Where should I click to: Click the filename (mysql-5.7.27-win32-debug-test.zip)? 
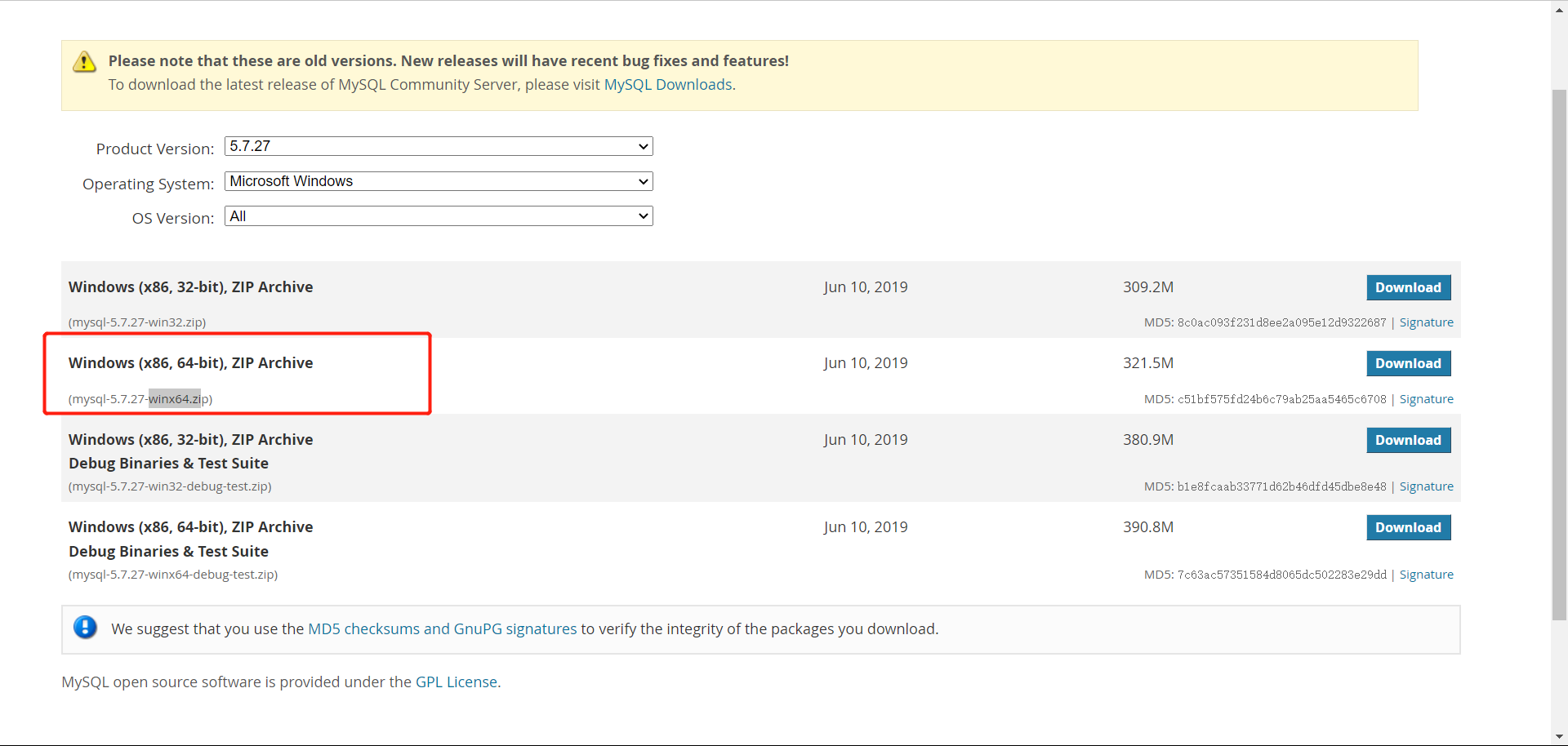[170, 486]
